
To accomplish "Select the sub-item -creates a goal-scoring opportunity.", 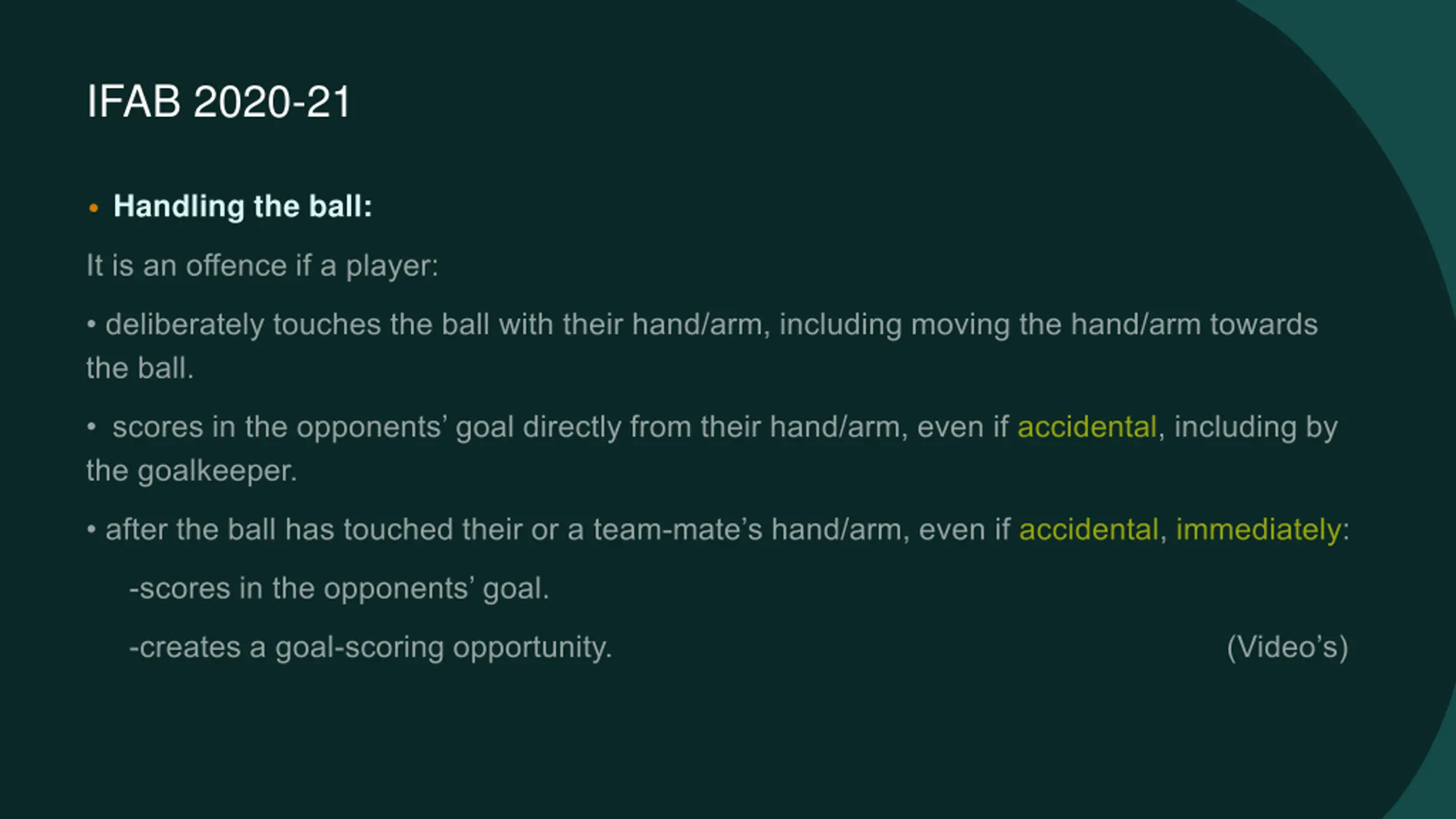I will [370, 648].
